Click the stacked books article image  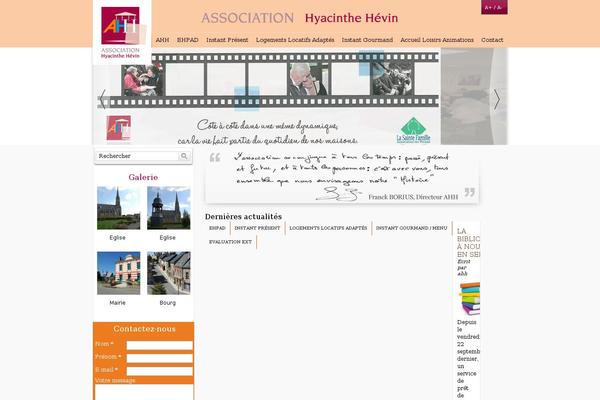click(469, 298)
